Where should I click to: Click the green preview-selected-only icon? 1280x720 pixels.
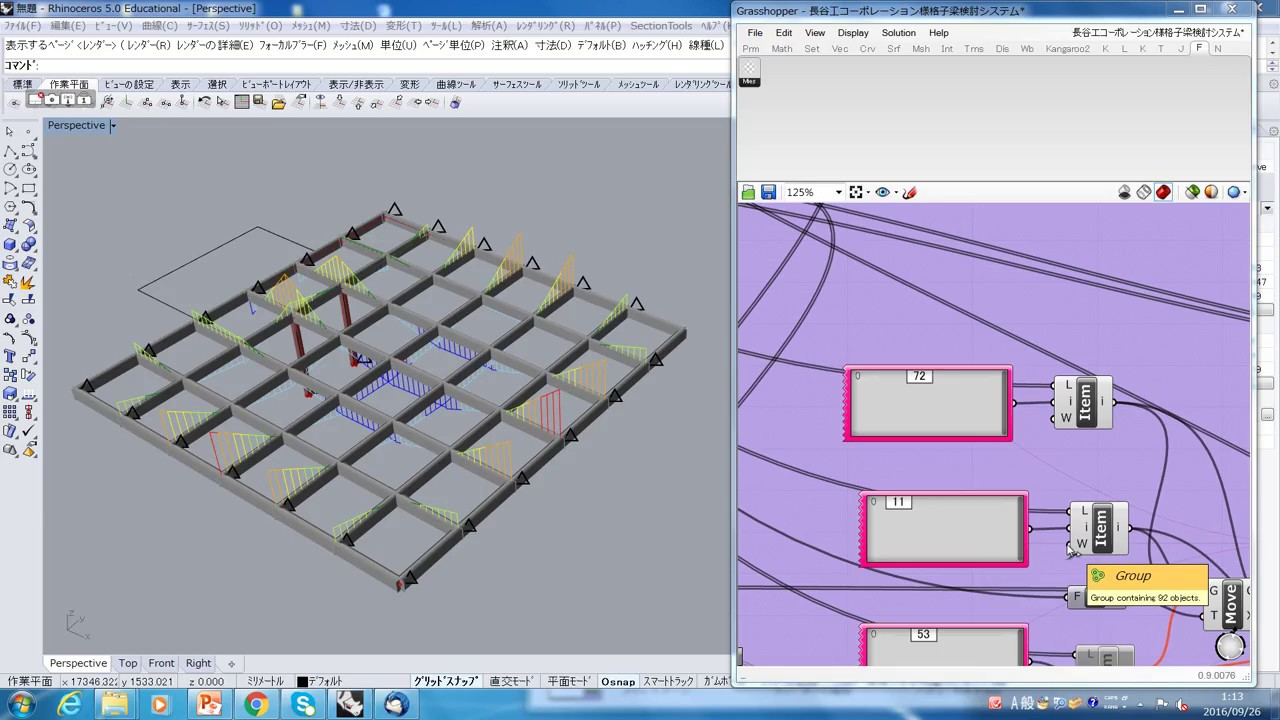point(1192,192)
